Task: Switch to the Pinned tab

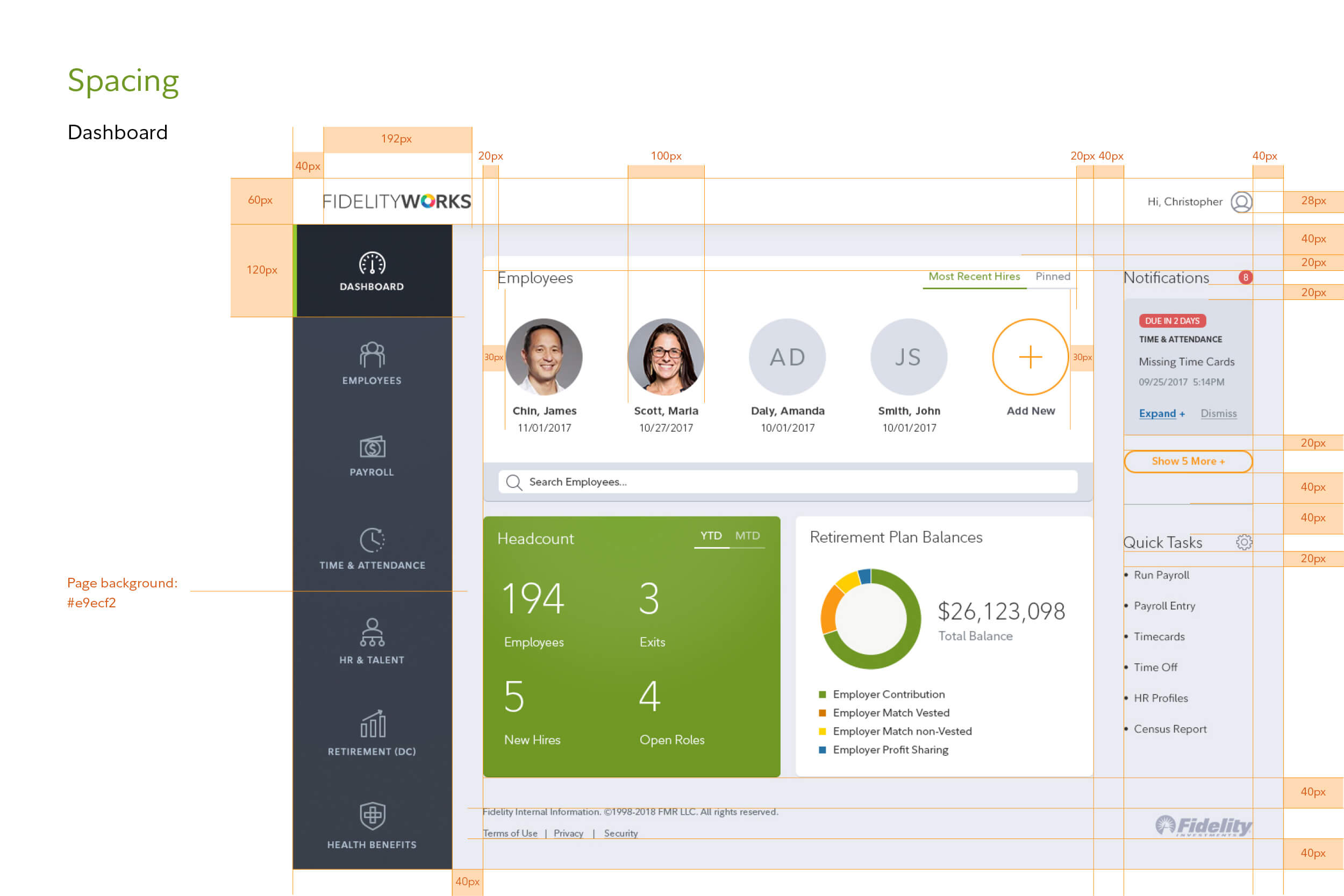Action: coord(1053,277)
